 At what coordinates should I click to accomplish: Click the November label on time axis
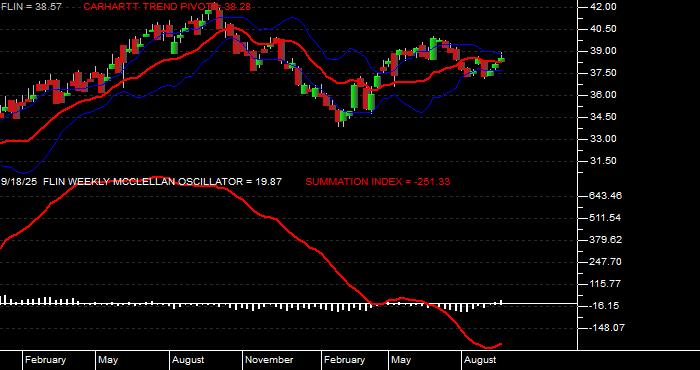click(270, 360)
